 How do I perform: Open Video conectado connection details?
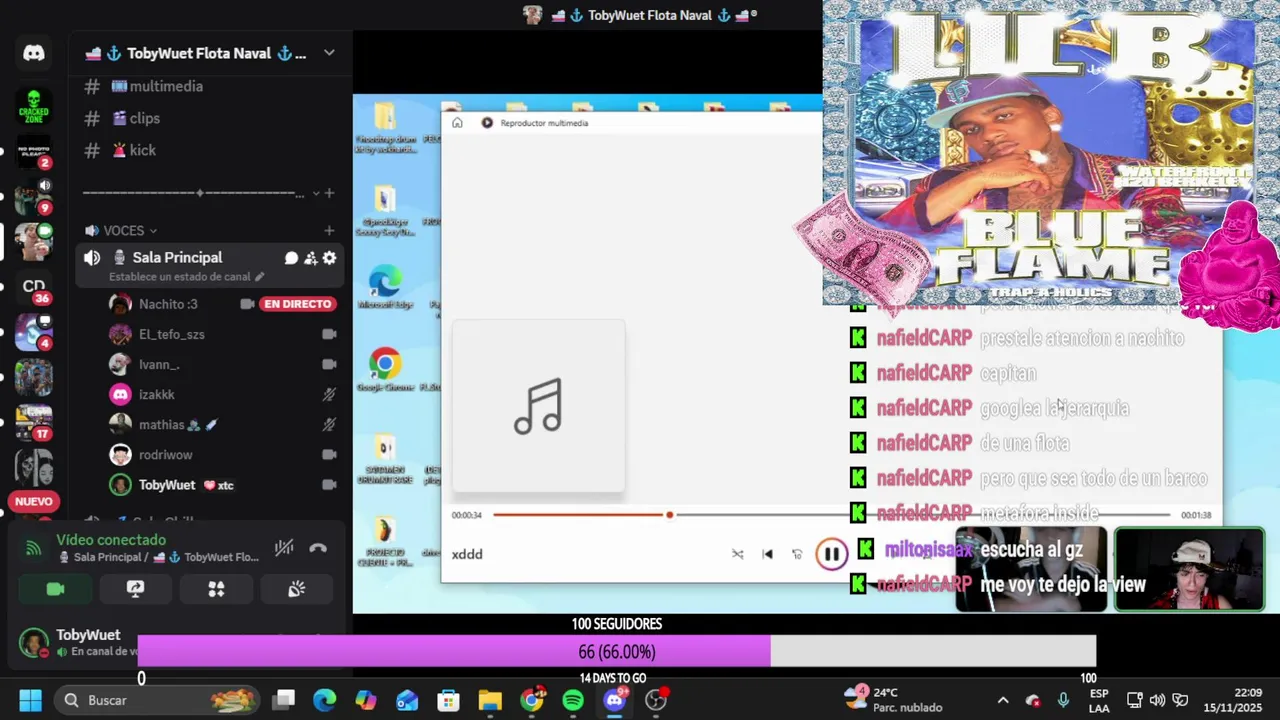coord(110,540)
